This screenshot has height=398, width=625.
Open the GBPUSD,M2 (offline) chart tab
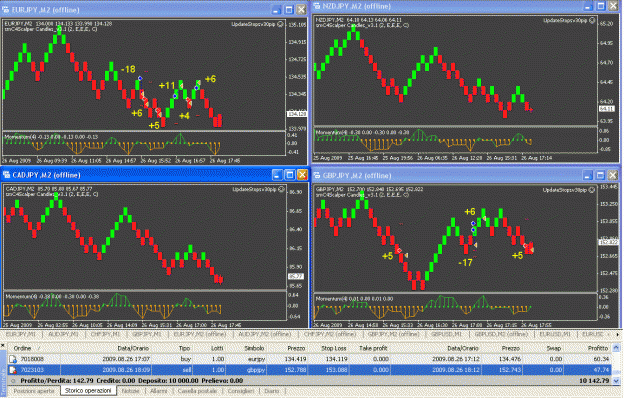pyautogui.click(x=501, y=335)
